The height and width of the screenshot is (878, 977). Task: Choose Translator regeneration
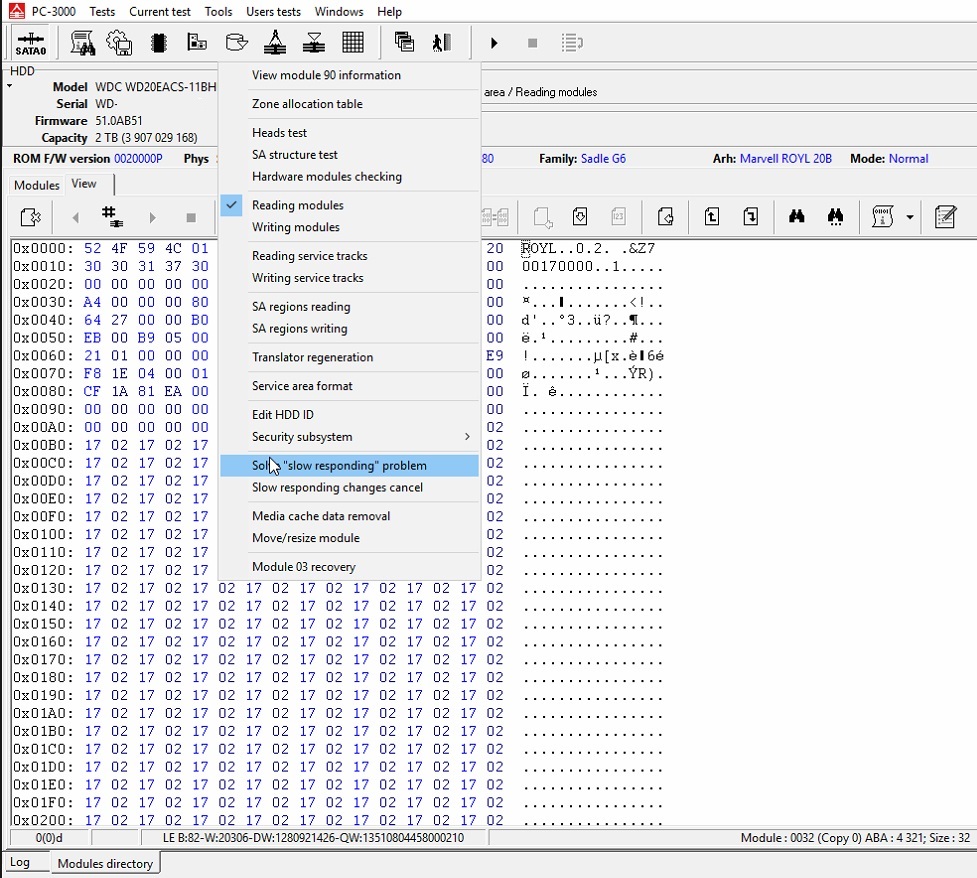349,357
